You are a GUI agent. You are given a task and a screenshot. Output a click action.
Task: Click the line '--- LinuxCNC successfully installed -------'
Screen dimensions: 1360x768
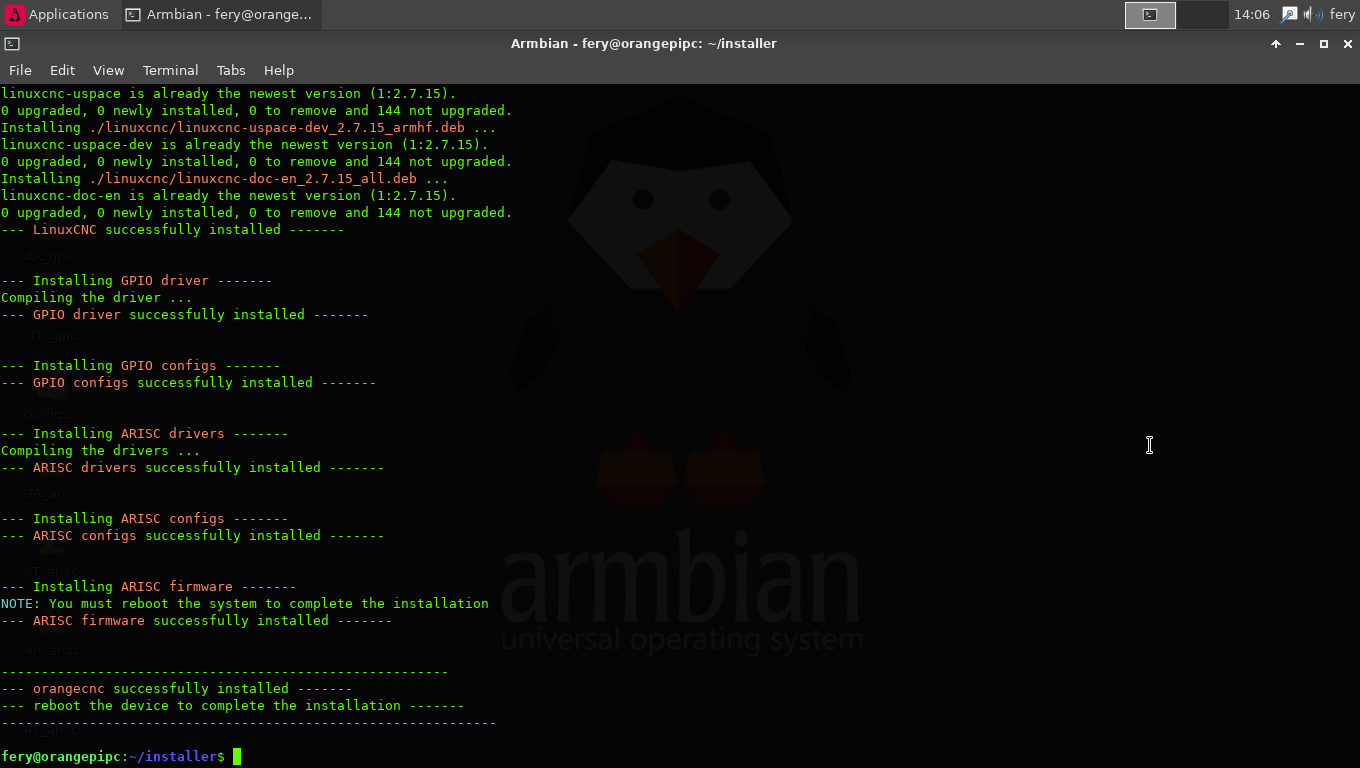click(x=173, y=230)
